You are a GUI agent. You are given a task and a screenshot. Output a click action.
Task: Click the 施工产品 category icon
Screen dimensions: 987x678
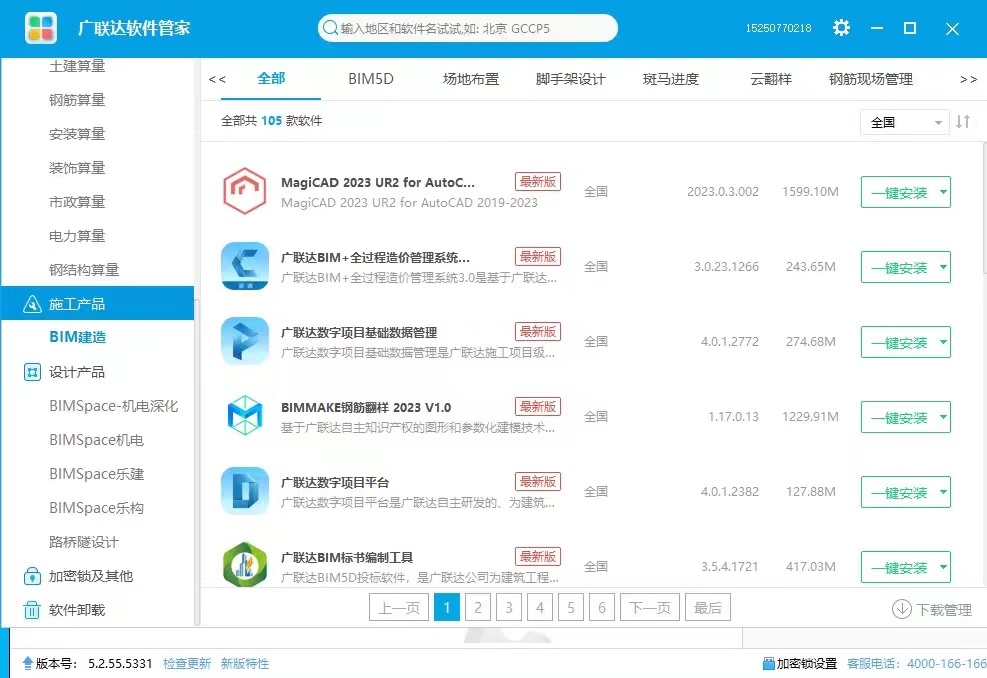32,304
